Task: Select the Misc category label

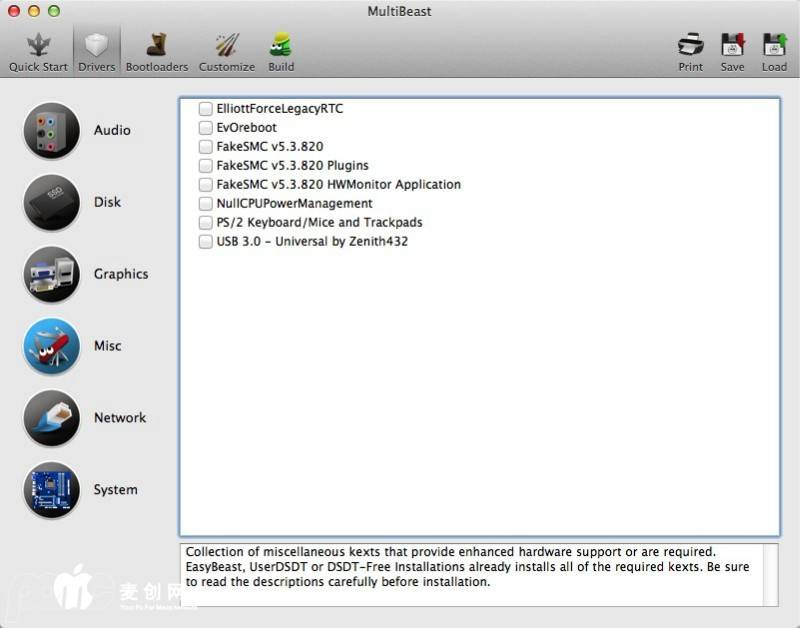Action: coord(108,346)
